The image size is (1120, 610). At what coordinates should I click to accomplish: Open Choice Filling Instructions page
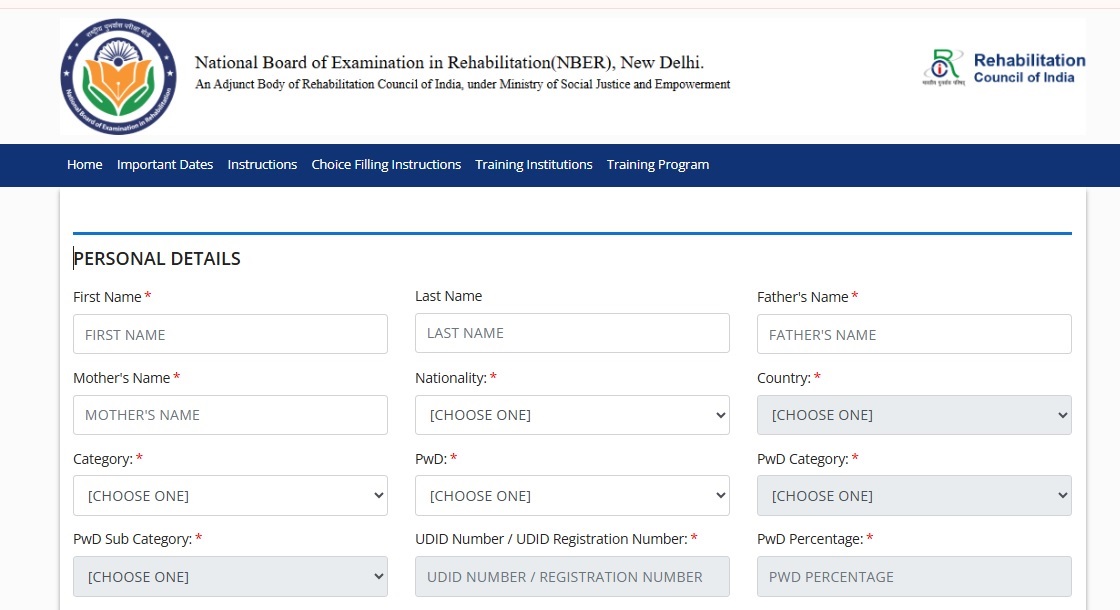[386, 165]
